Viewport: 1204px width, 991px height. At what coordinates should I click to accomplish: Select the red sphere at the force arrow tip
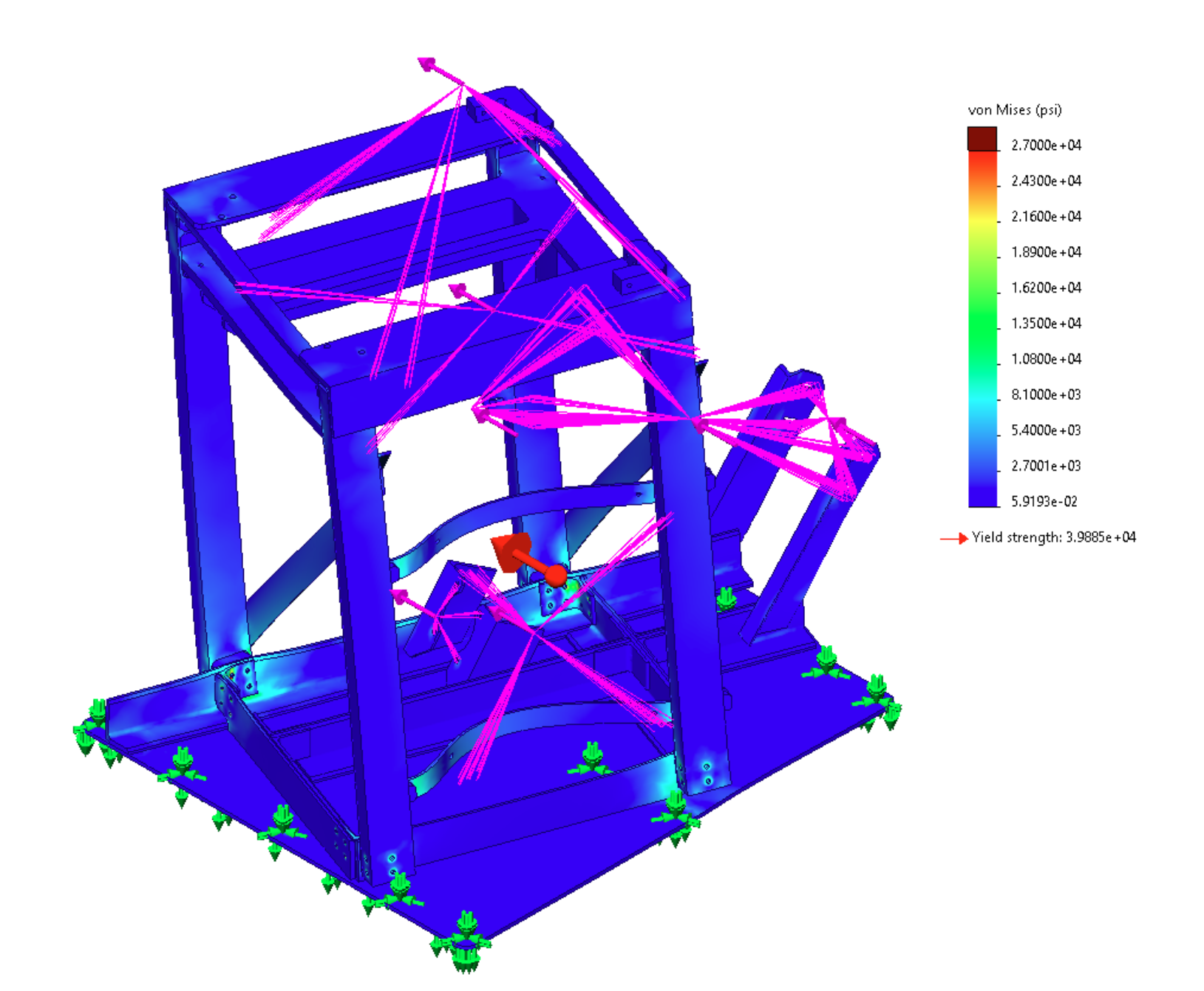coord(556,575)
